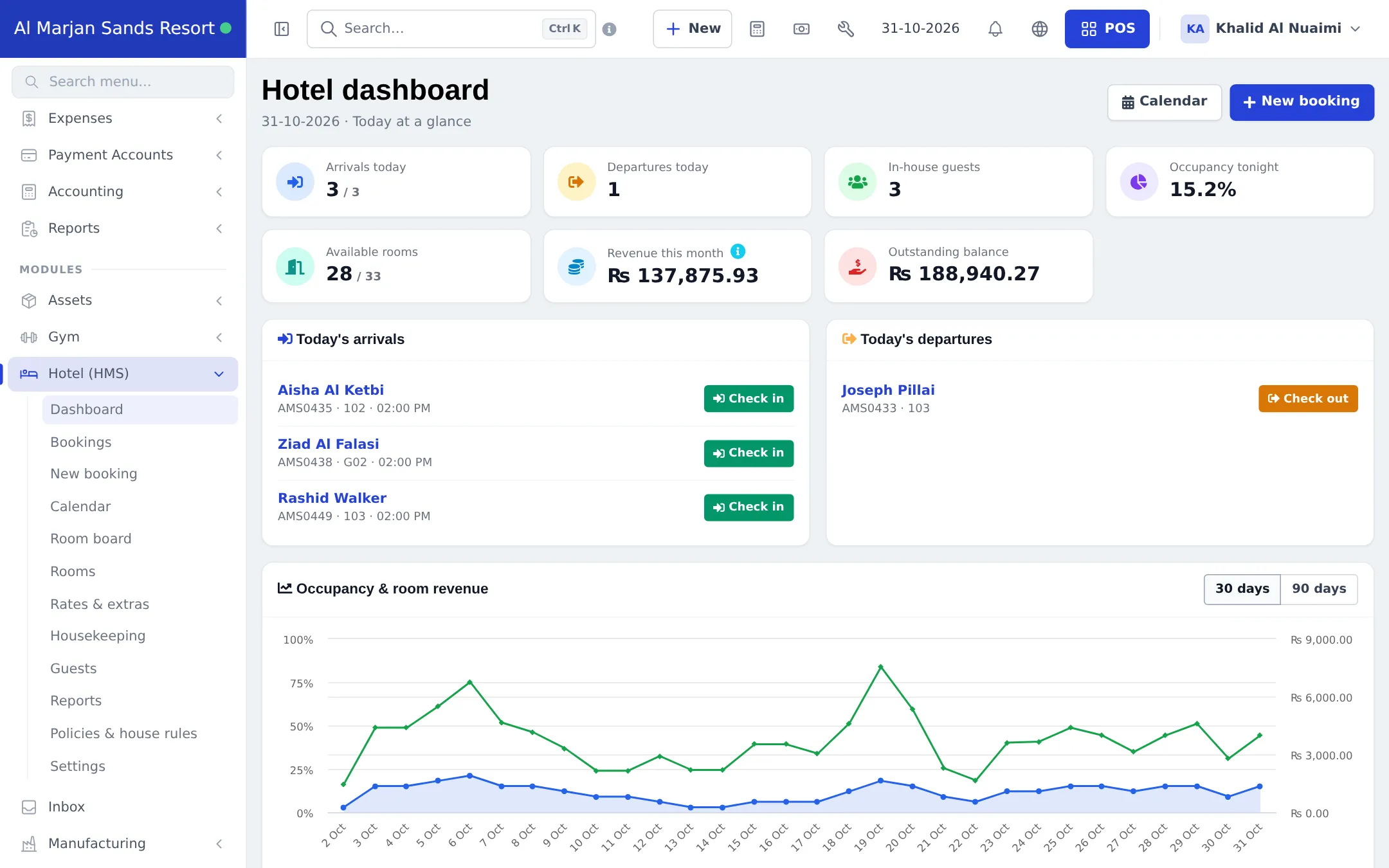Click the Outstanding balance hand-coin icon
The width and height of the screenshot is (1389, 868).
pos(857,266)
